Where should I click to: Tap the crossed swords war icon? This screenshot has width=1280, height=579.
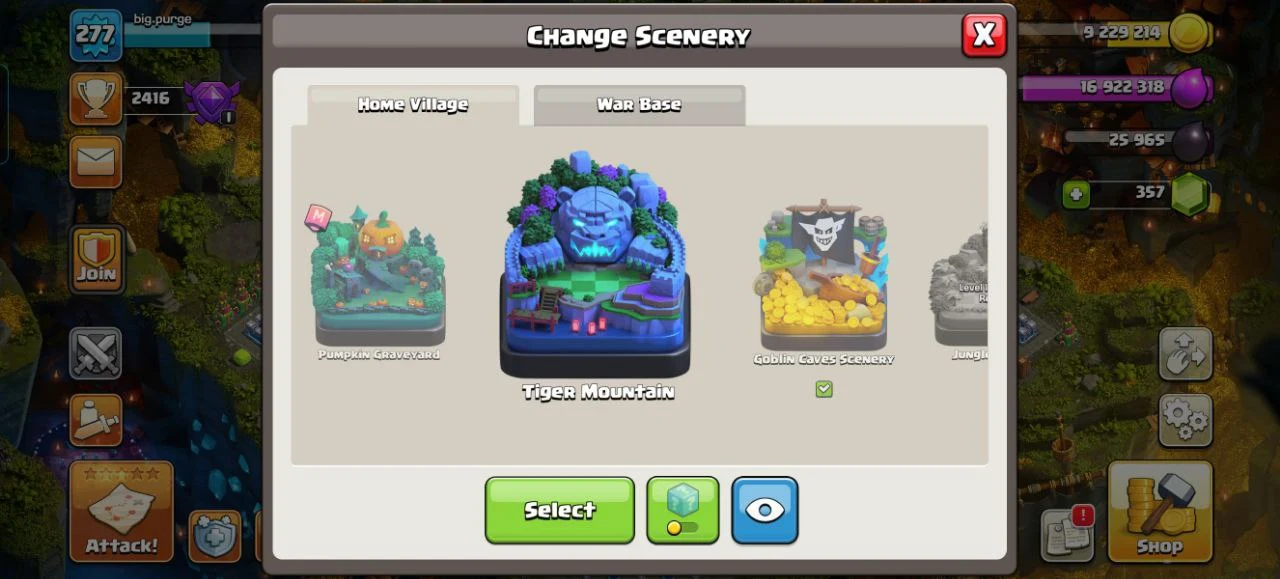click(x=96, y=354)
